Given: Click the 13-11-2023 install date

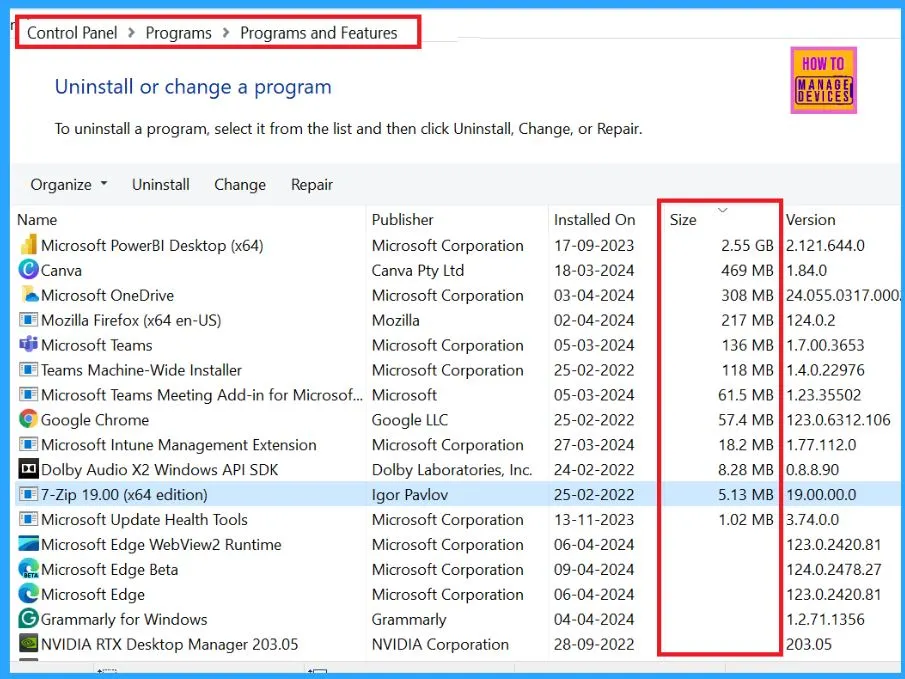Looking at the screenshot, I should pyautogui.click(x=594, y=519).
